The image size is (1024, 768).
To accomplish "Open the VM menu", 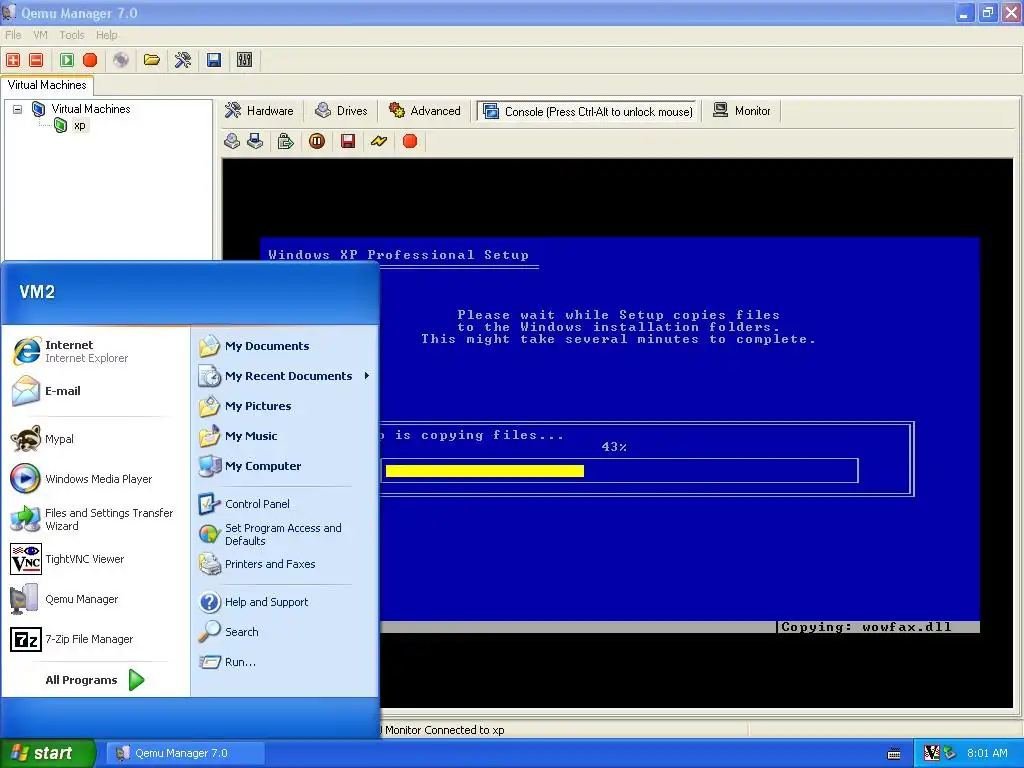I will pos(40,35).
